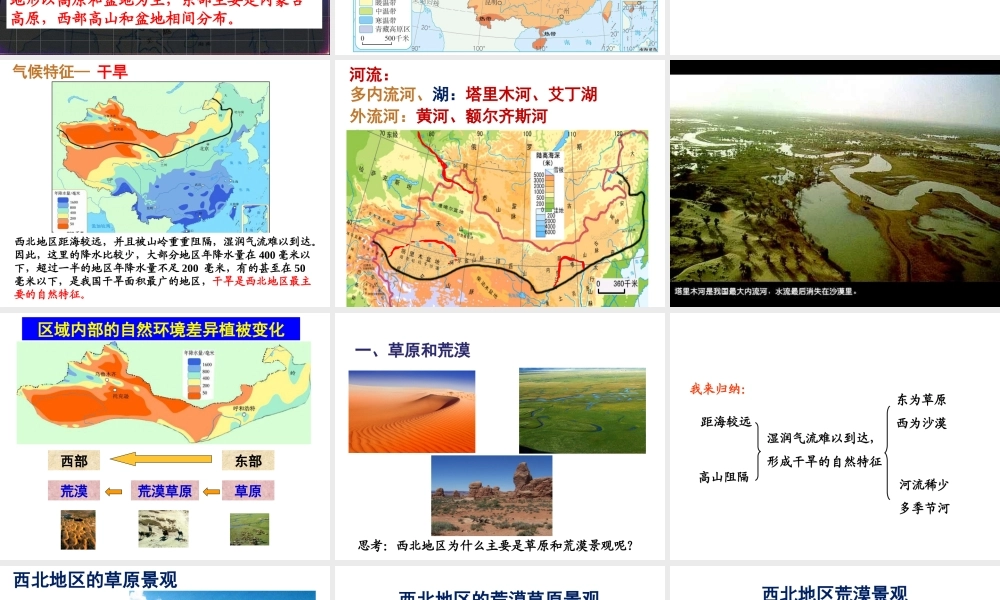Click the text 湿润气流难以到达,

(821, 438)
